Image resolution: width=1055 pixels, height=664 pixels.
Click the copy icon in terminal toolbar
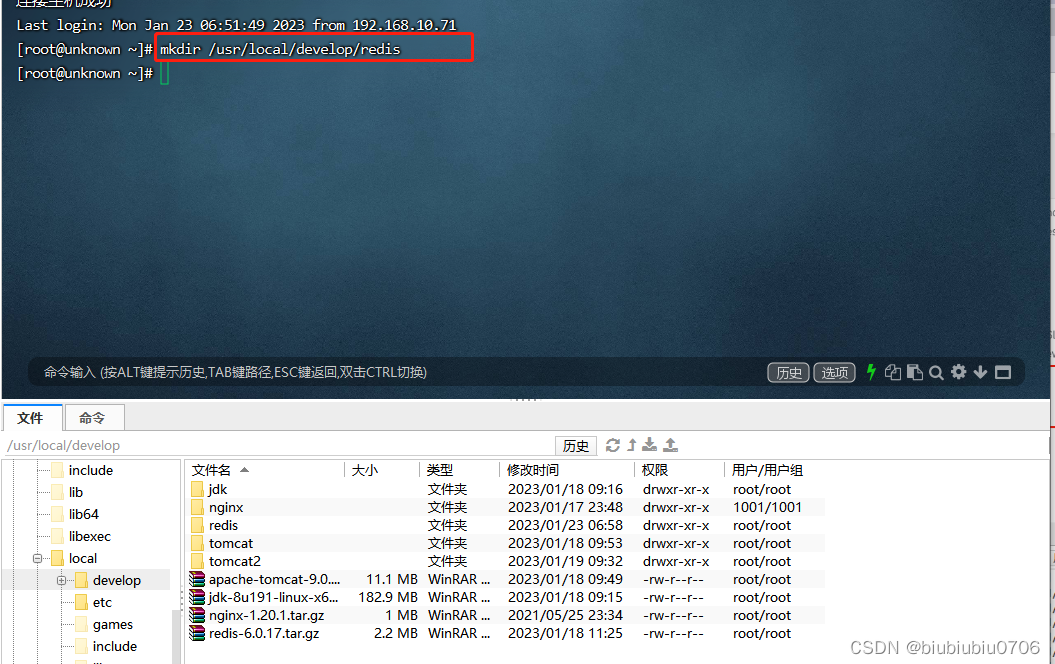[892, 372]
